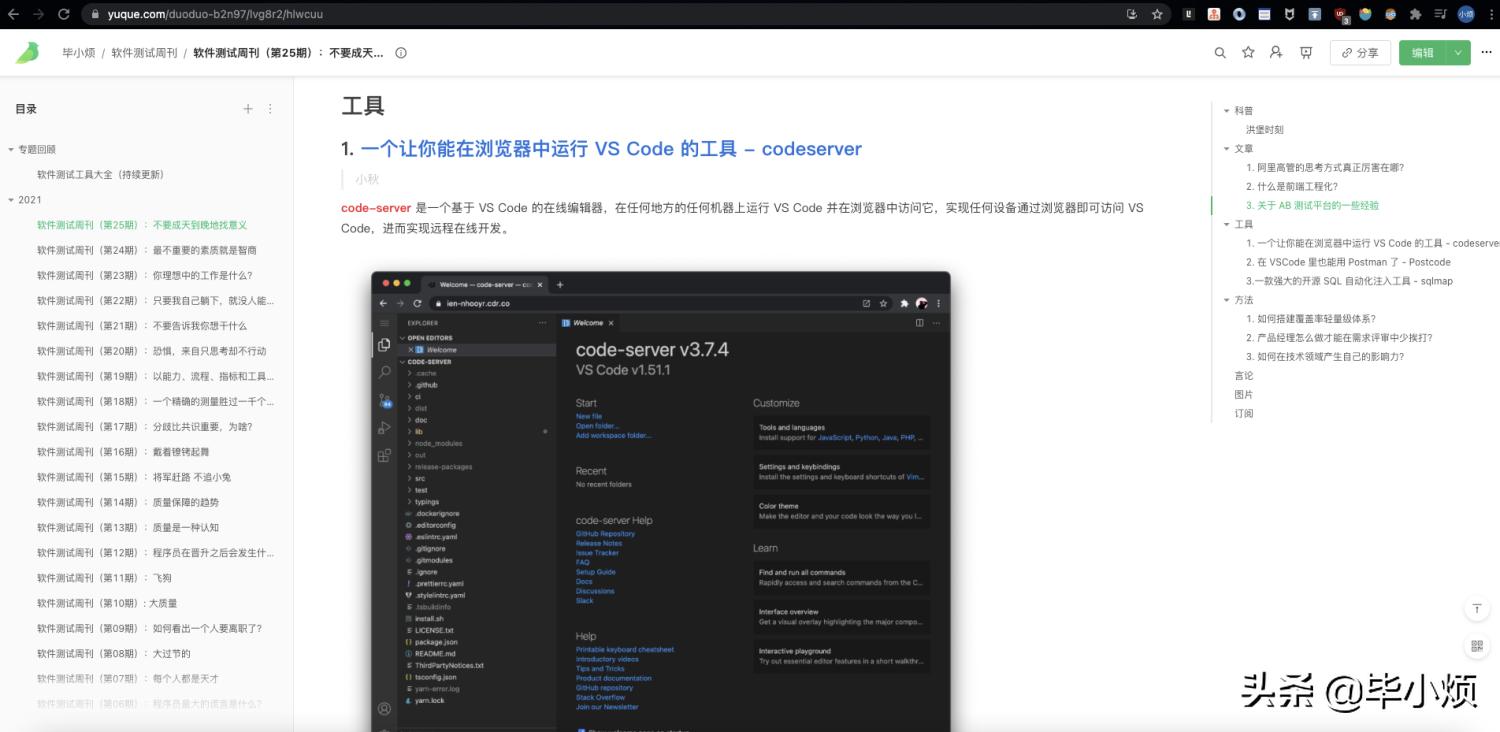The height and width of the screenshot is (732, 1500).
Task: Jump to 什么是前端工程化？ in the outline
Action: 1292,187
